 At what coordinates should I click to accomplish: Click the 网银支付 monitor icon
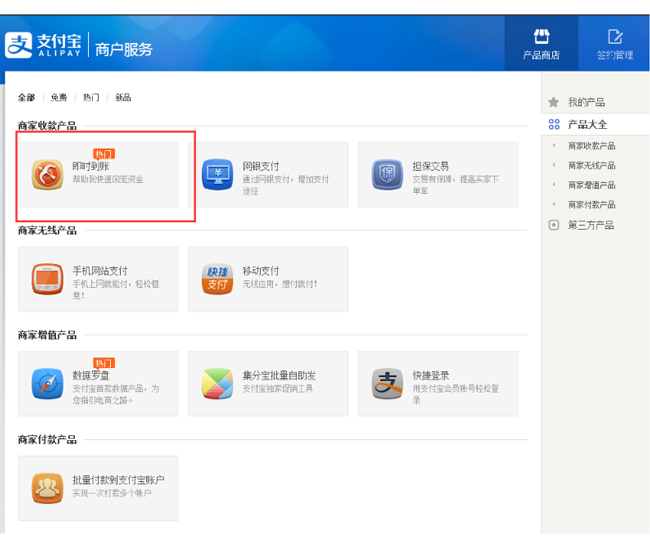click(x=217, y=174)
